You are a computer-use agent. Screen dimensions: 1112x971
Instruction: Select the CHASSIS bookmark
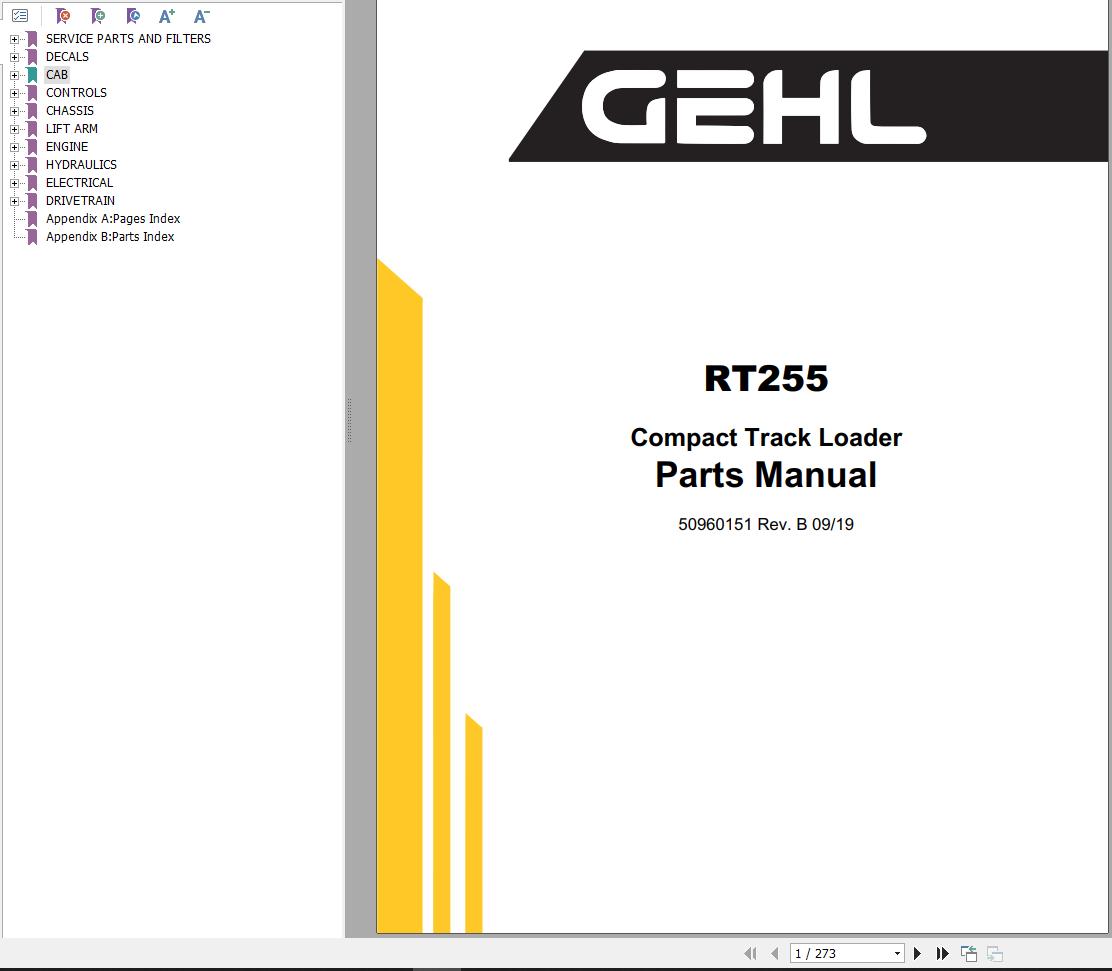[70, 111]
